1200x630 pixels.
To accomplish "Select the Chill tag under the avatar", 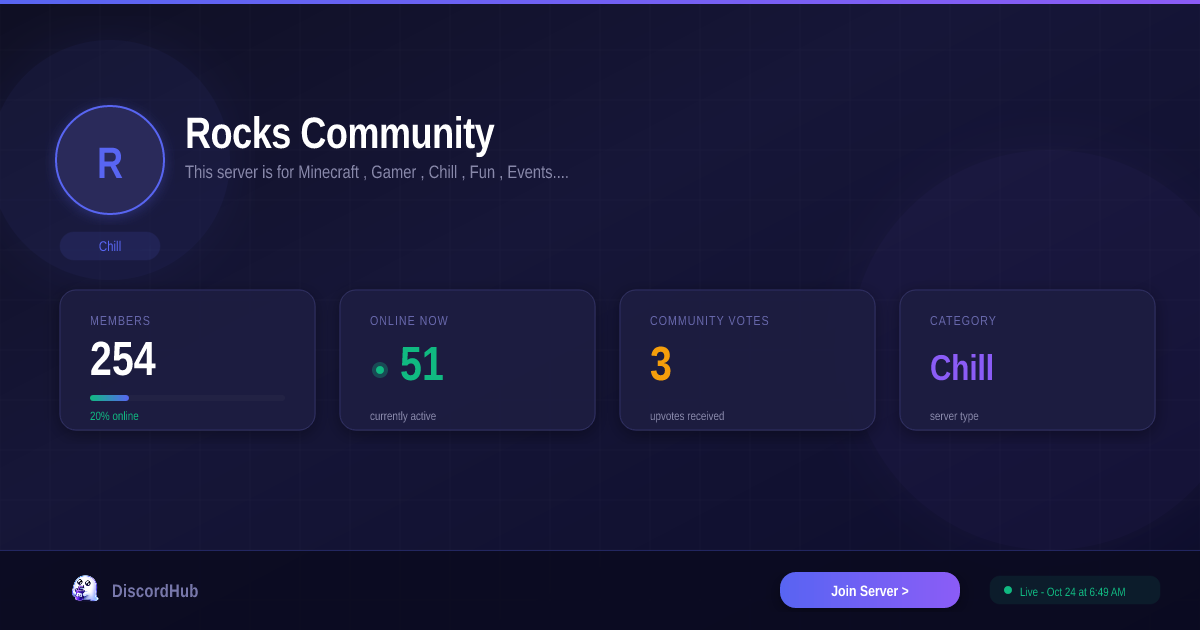I will (110, 246).
